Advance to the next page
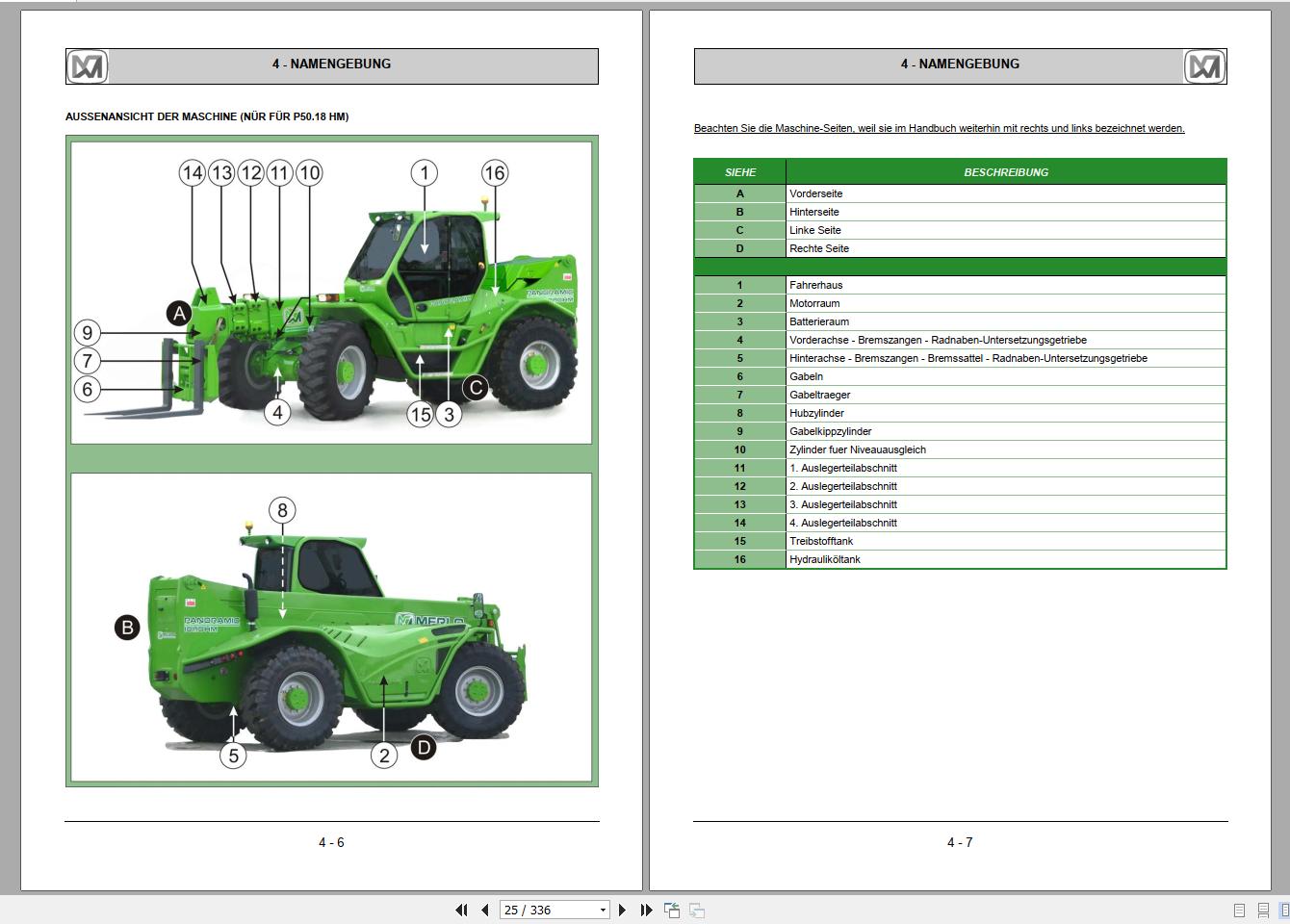The width and height of the screenshot is (1290, 924). coord(622,910)
